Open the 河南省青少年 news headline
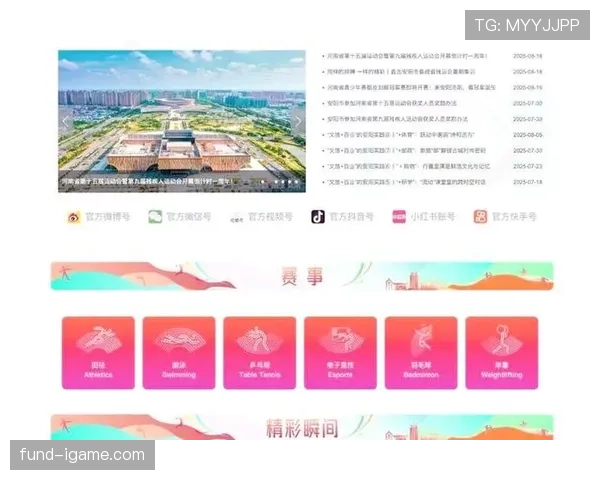 coord(411,88)
